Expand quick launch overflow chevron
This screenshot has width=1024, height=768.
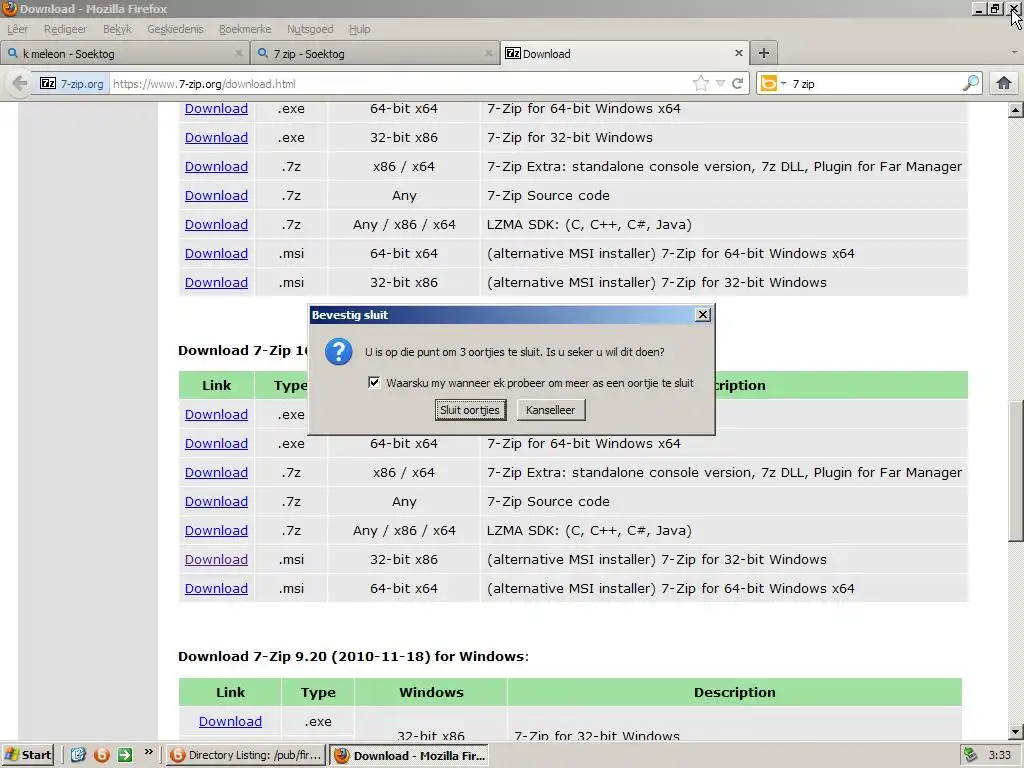click(149, 752)
